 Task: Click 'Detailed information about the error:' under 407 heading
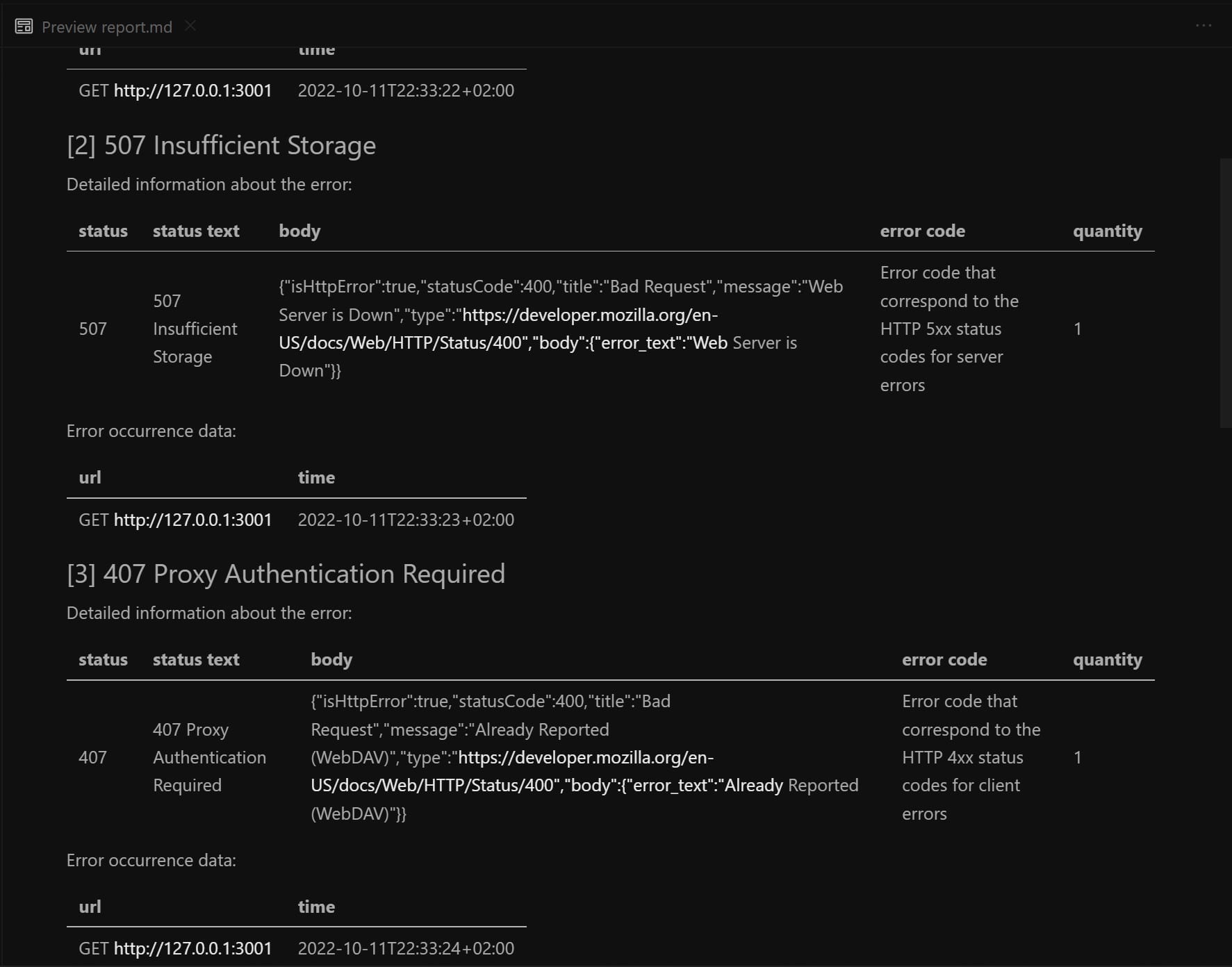(x=209, y=613)
